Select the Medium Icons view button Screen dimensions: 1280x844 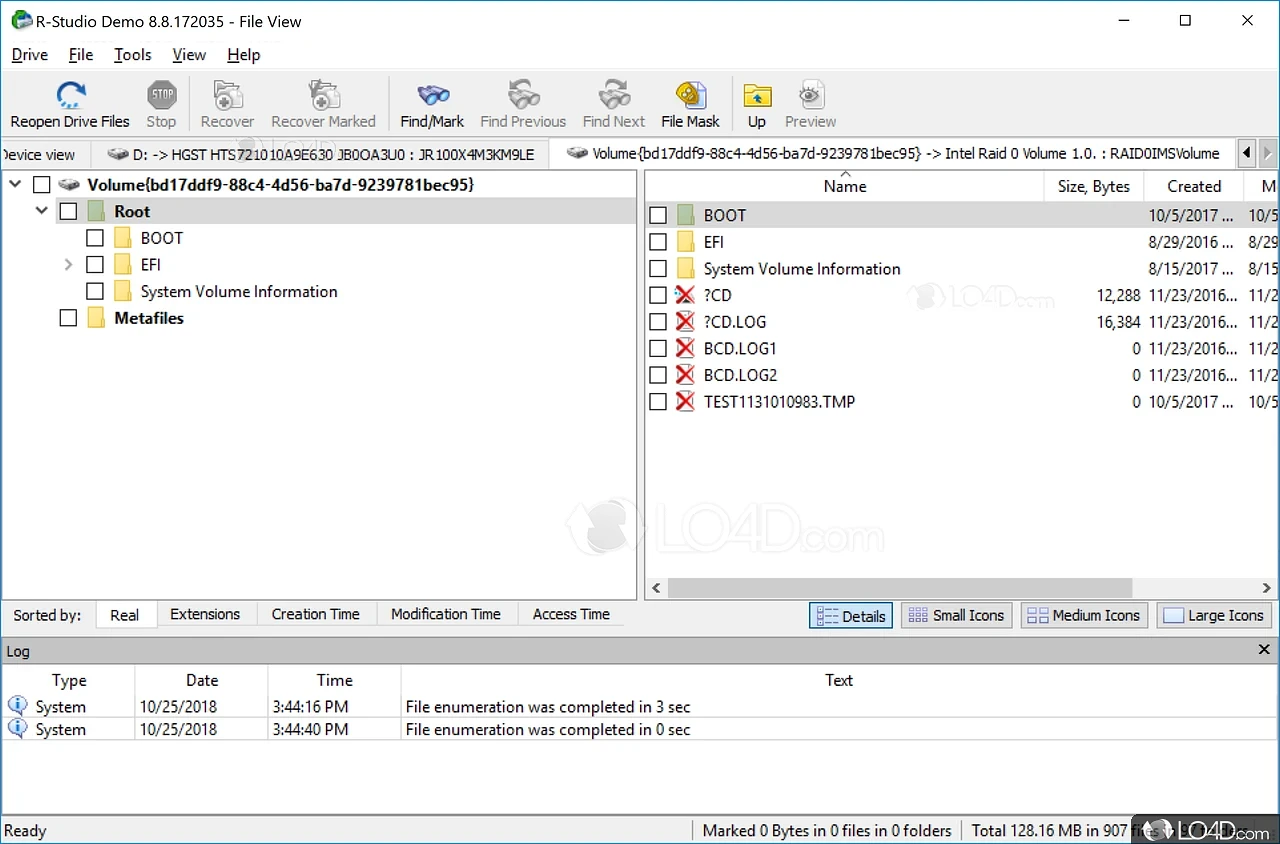click(1085, 615)
